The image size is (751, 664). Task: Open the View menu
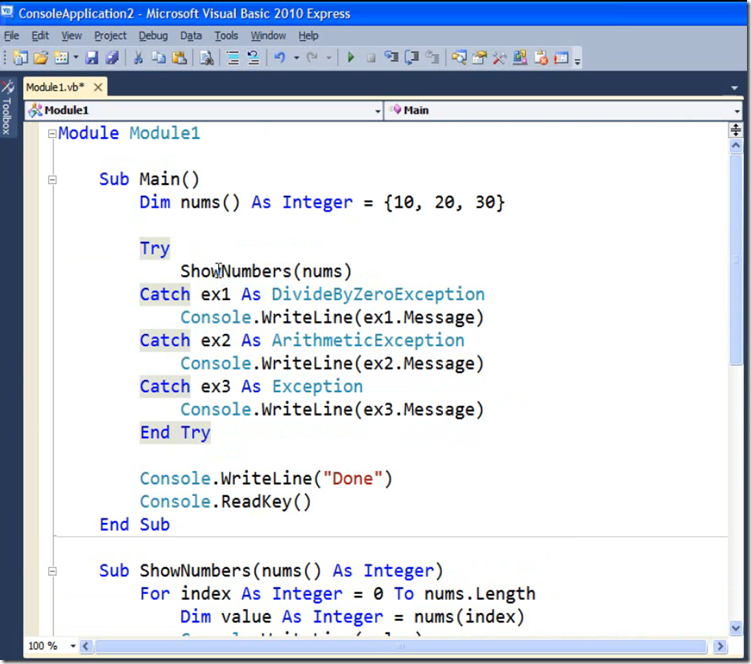(x=71, y=35)
